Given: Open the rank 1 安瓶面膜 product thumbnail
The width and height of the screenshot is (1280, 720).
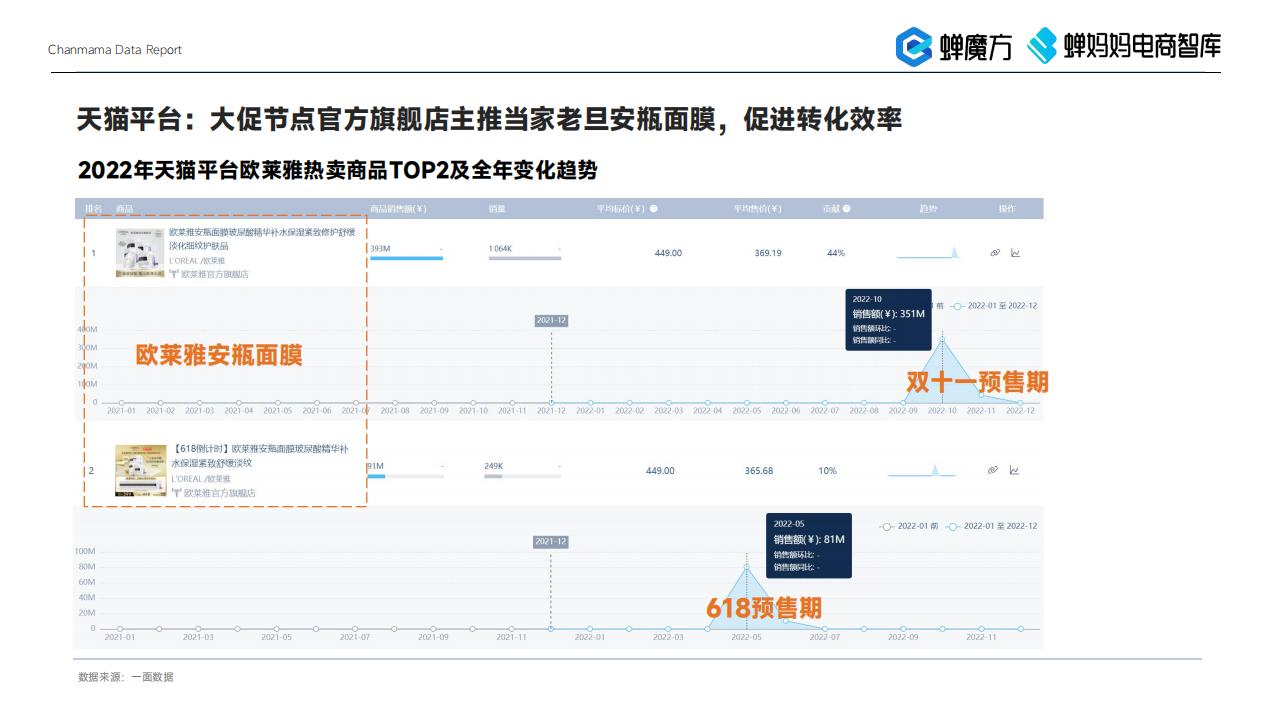Looking at the screenshot, I should point(138,252).
